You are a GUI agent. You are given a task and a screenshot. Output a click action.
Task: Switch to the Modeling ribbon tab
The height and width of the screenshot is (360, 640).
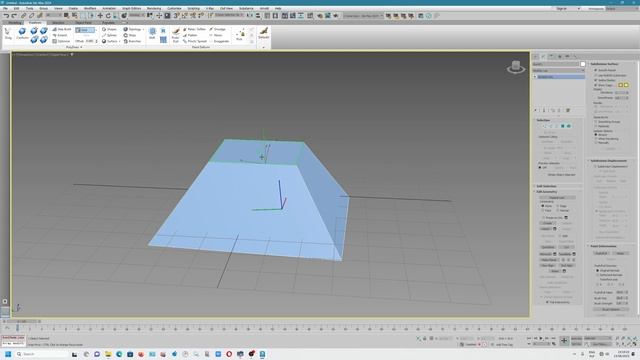click(x=15, y=23)
